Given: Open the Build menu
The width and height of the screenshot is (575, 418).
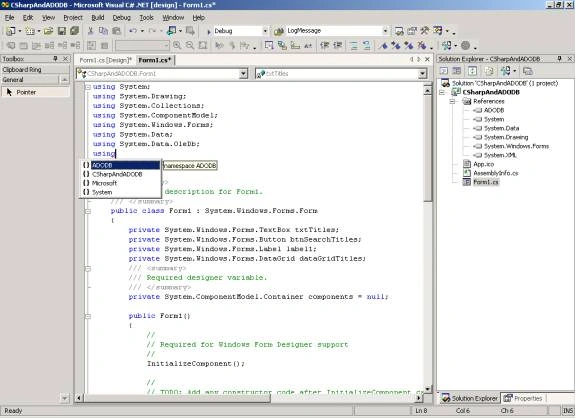Looking at the screenshot, I should [98, 18].
